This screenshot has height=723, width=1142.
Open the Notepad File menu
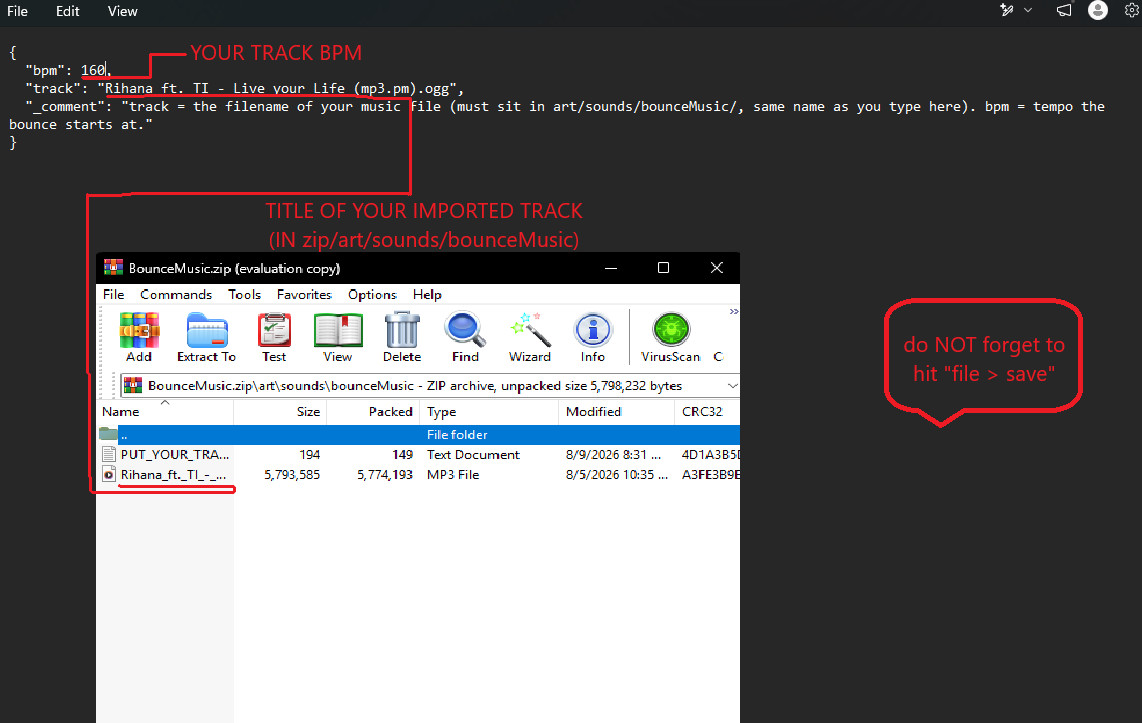point(17,11)
